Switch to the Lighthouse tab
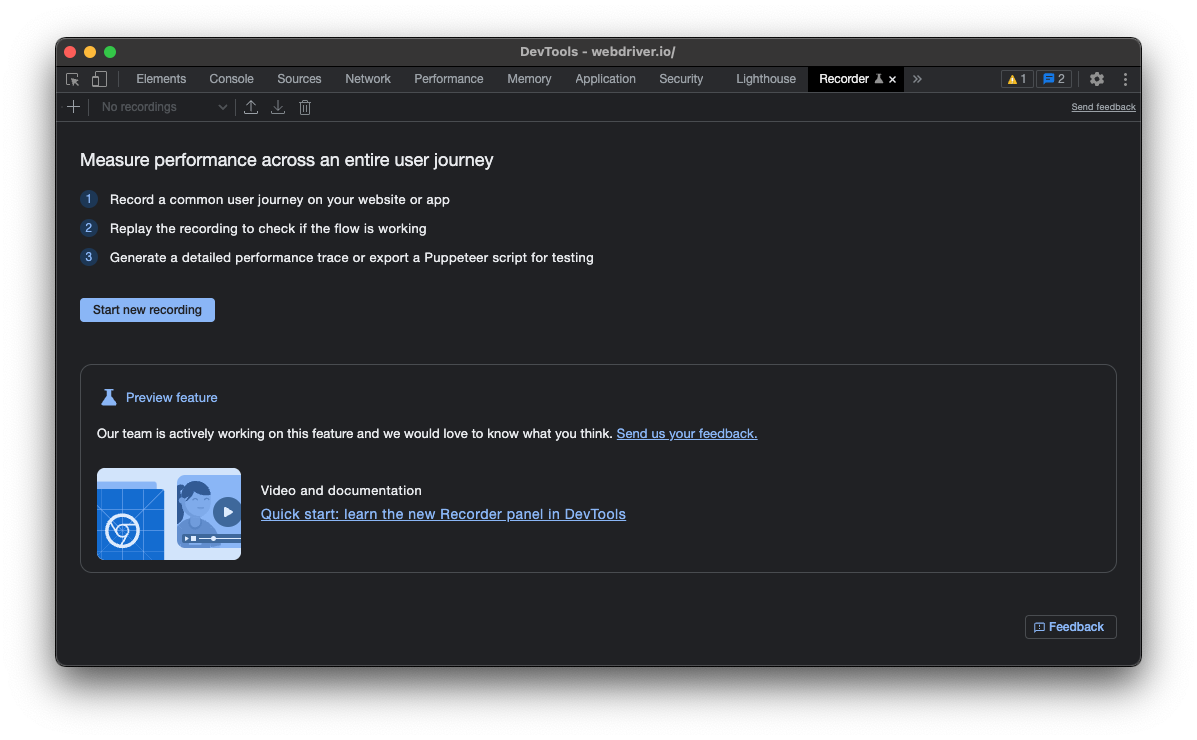Viewport: 1197px width, 740px height. (766, 79)
